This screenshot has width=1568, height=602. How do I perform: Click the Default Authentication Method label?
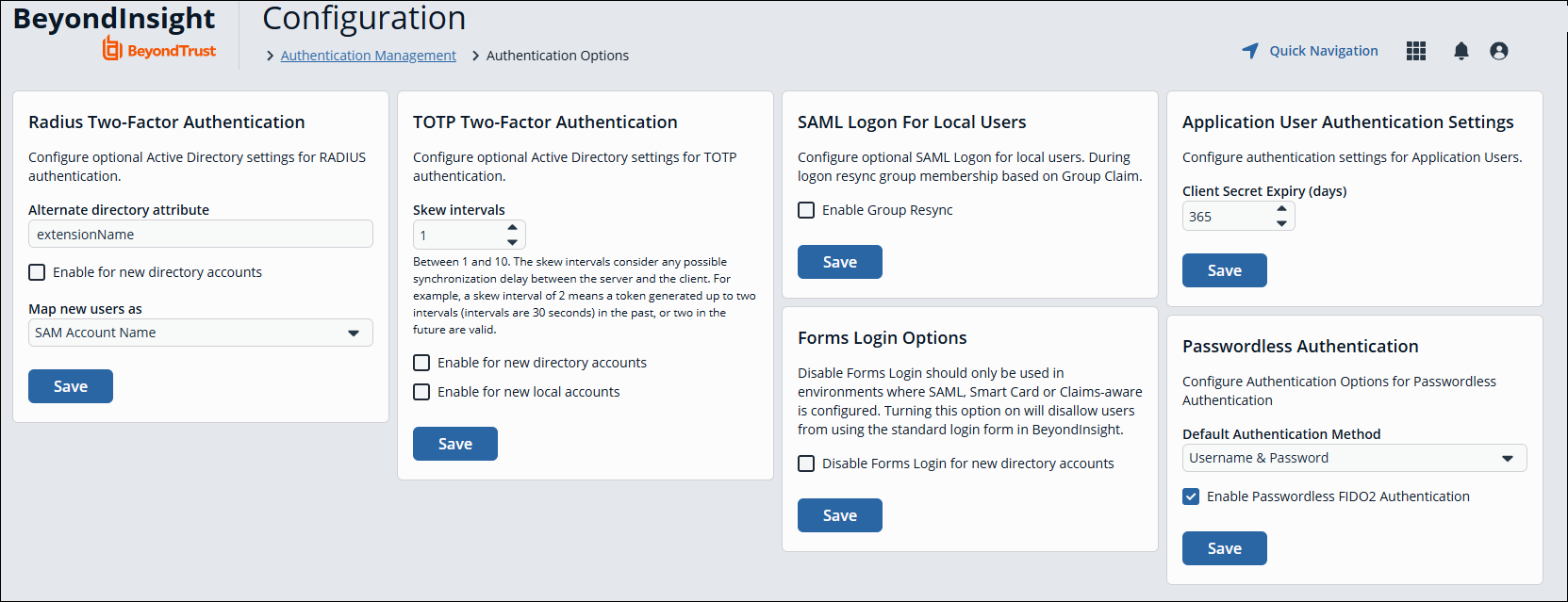(1281, 434)
